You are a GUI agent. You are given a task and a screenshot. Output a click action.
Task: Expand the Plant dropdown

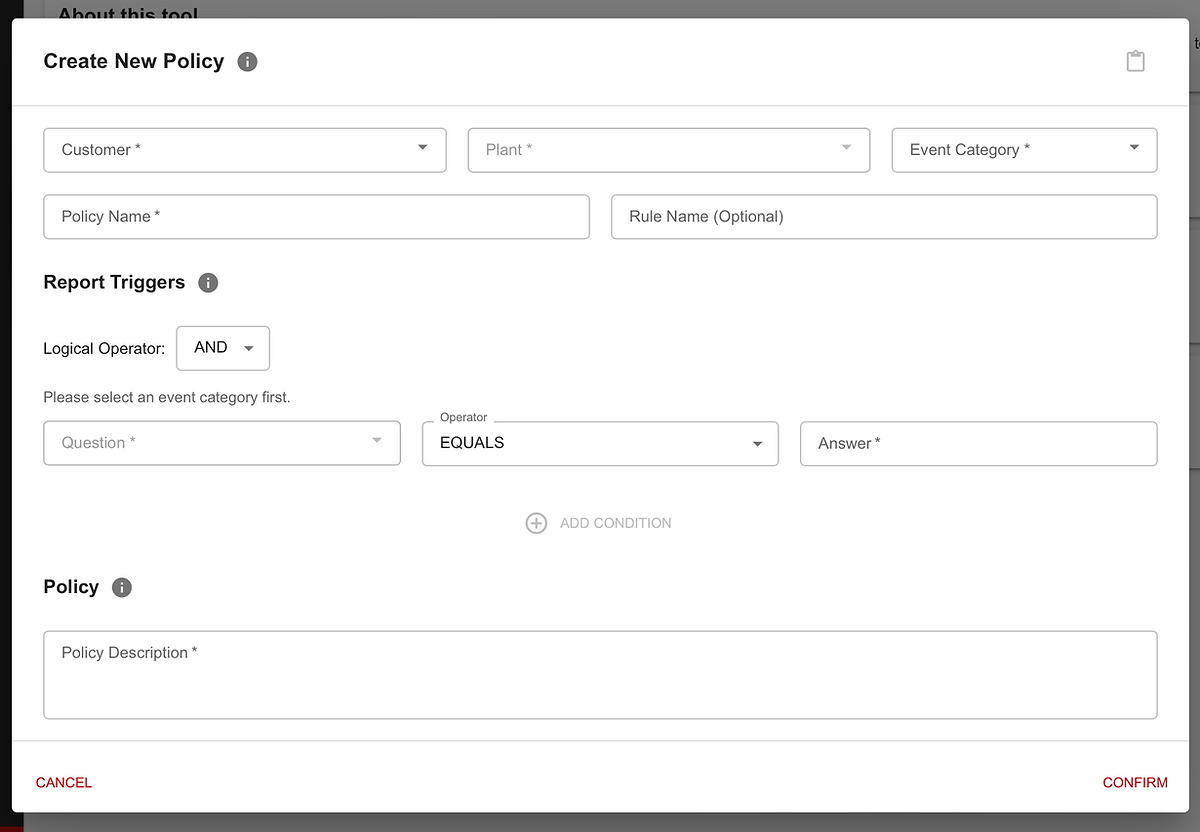pyautogui.click(x=668, y=150)
